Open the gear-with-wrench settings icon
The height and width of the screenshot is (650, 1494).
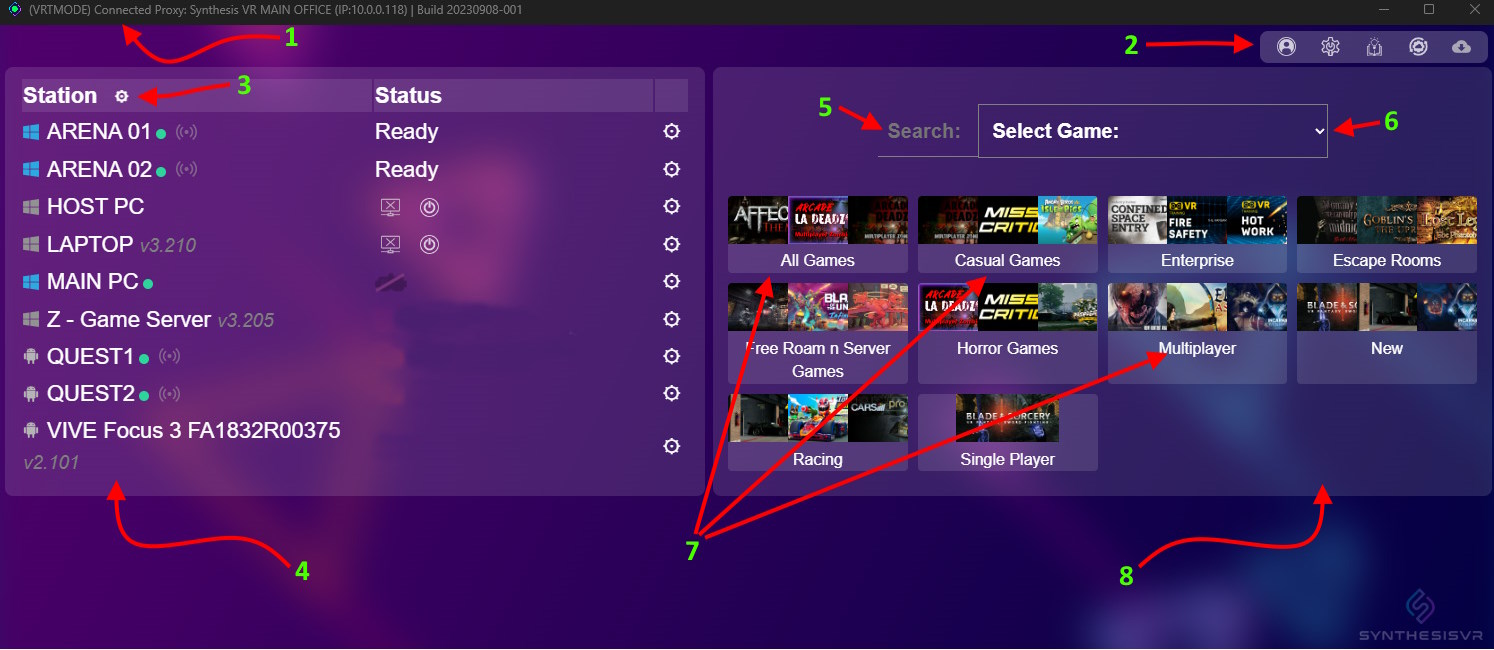coord(1330,47)
